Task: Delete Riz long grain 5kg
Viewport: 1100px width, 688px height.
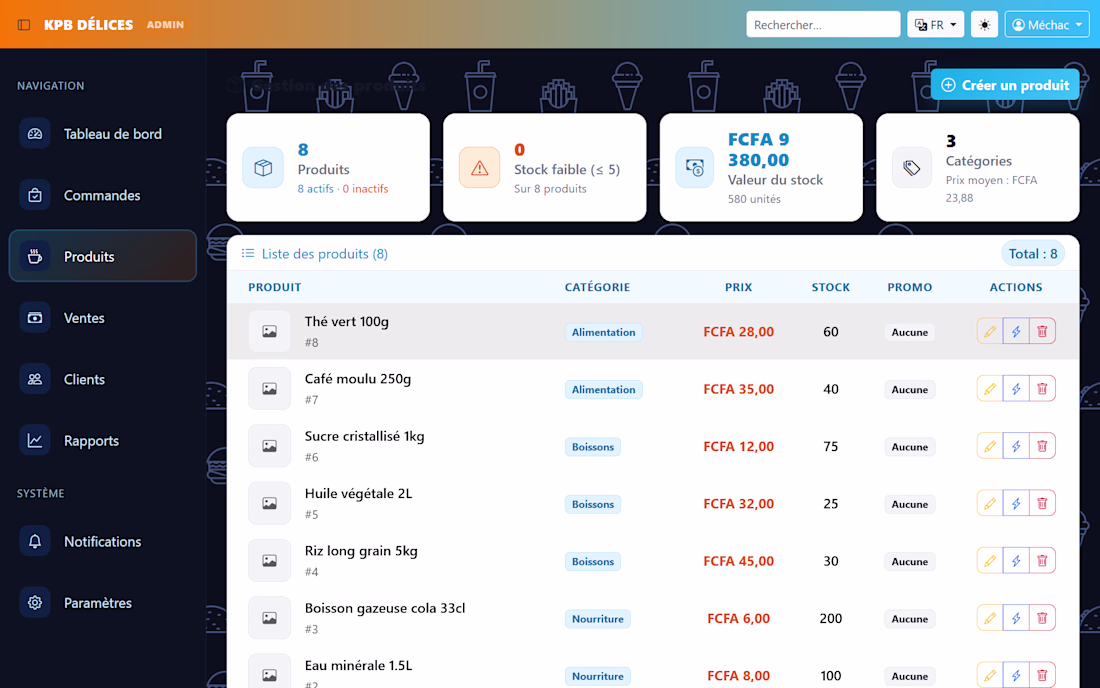Action: coord(1042,560)
